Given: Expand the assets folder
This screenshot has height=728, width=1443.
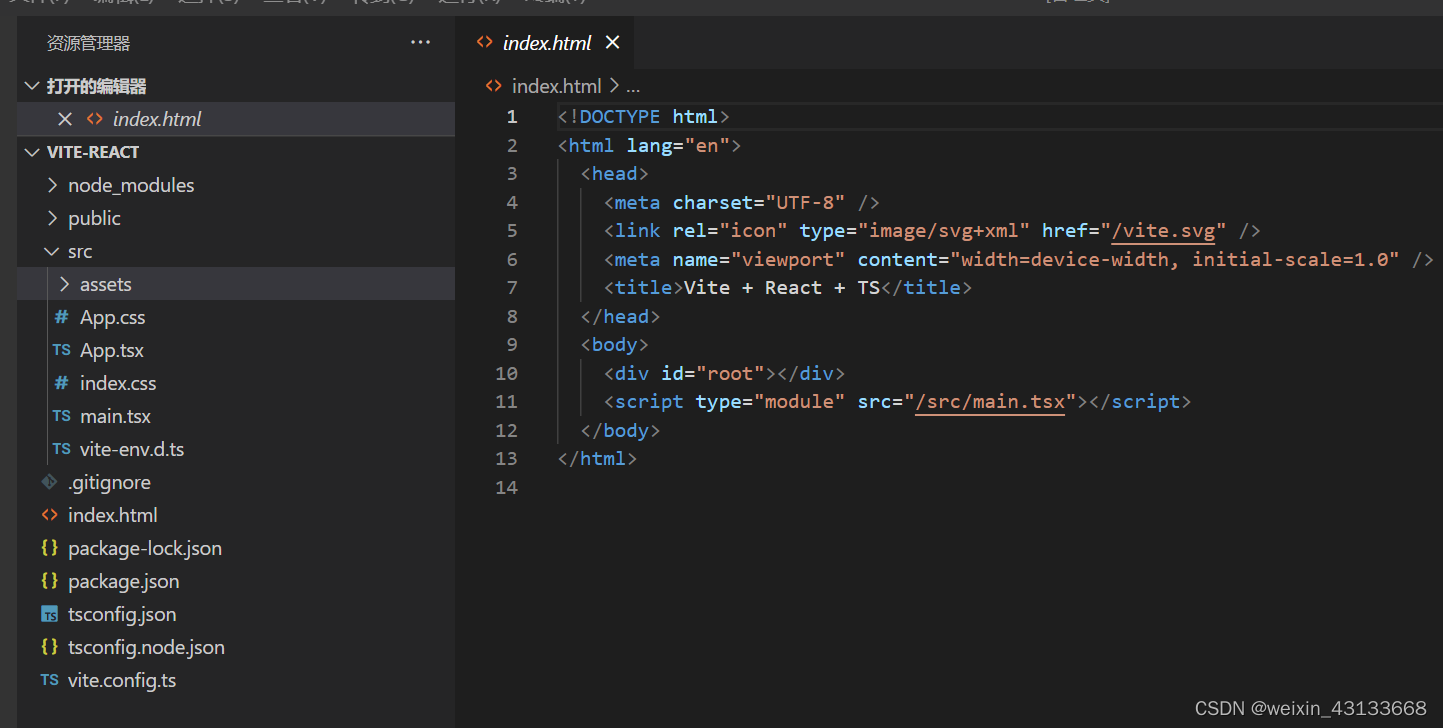Looking at the screenshot, I should [x=65, y=284].
